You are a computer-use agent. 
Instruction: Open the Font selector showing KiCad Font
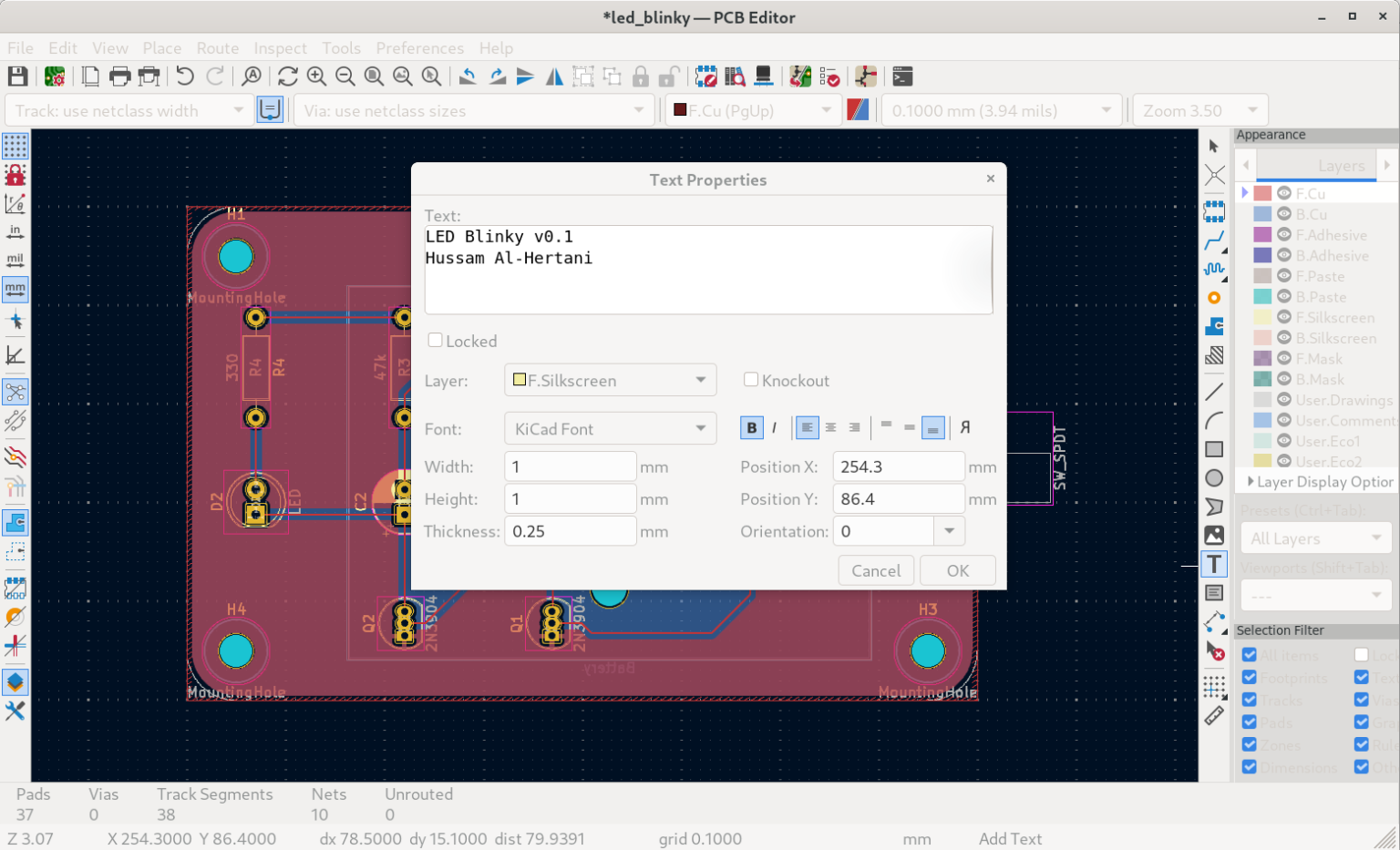pyautogui.click(x=610, y=428)
